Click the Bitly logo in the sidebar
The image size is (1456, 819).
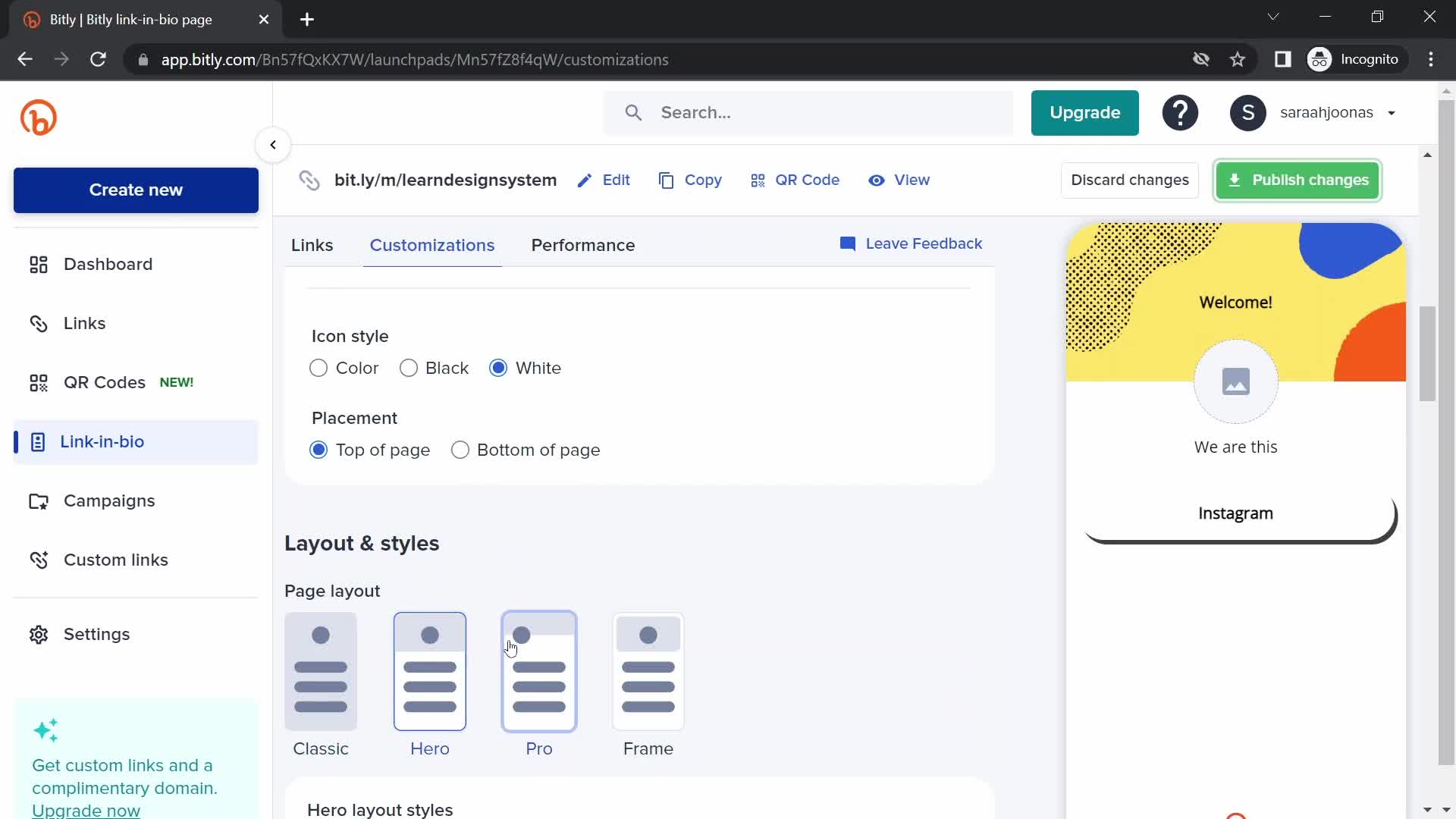point(39,118)
